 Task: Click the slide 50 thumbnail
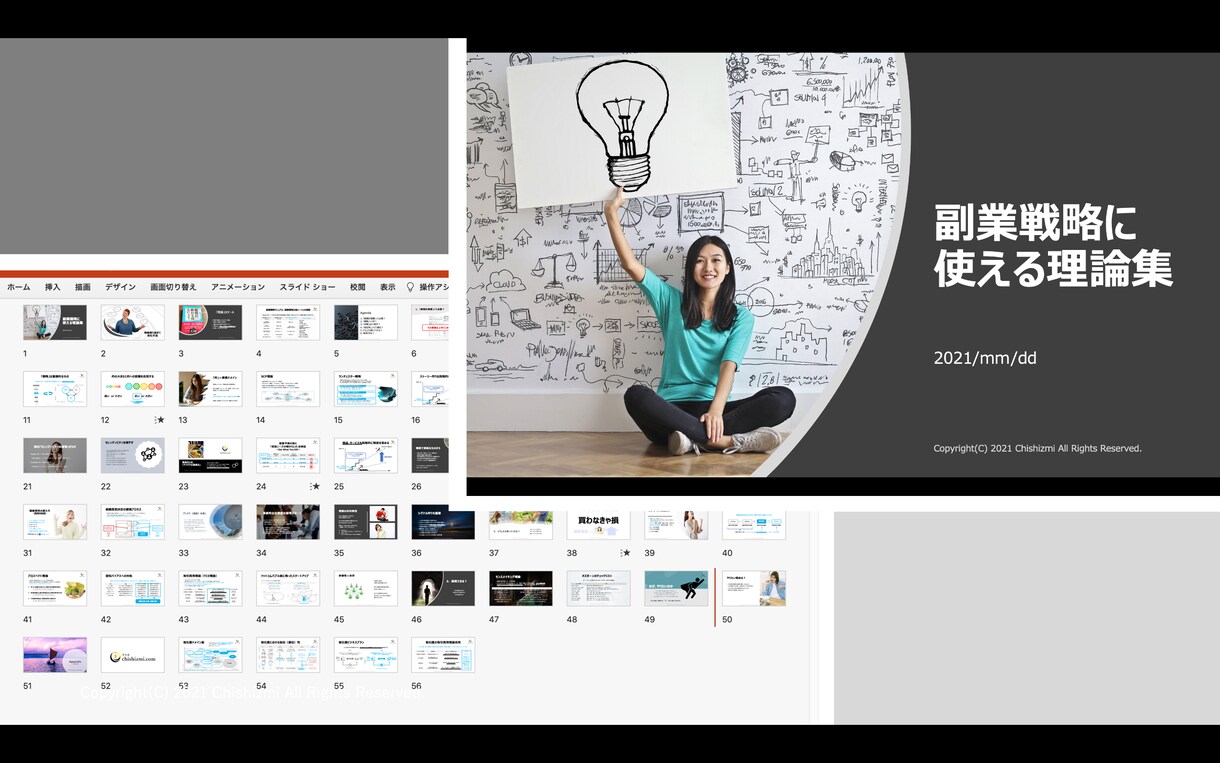[x=754, y=588]
